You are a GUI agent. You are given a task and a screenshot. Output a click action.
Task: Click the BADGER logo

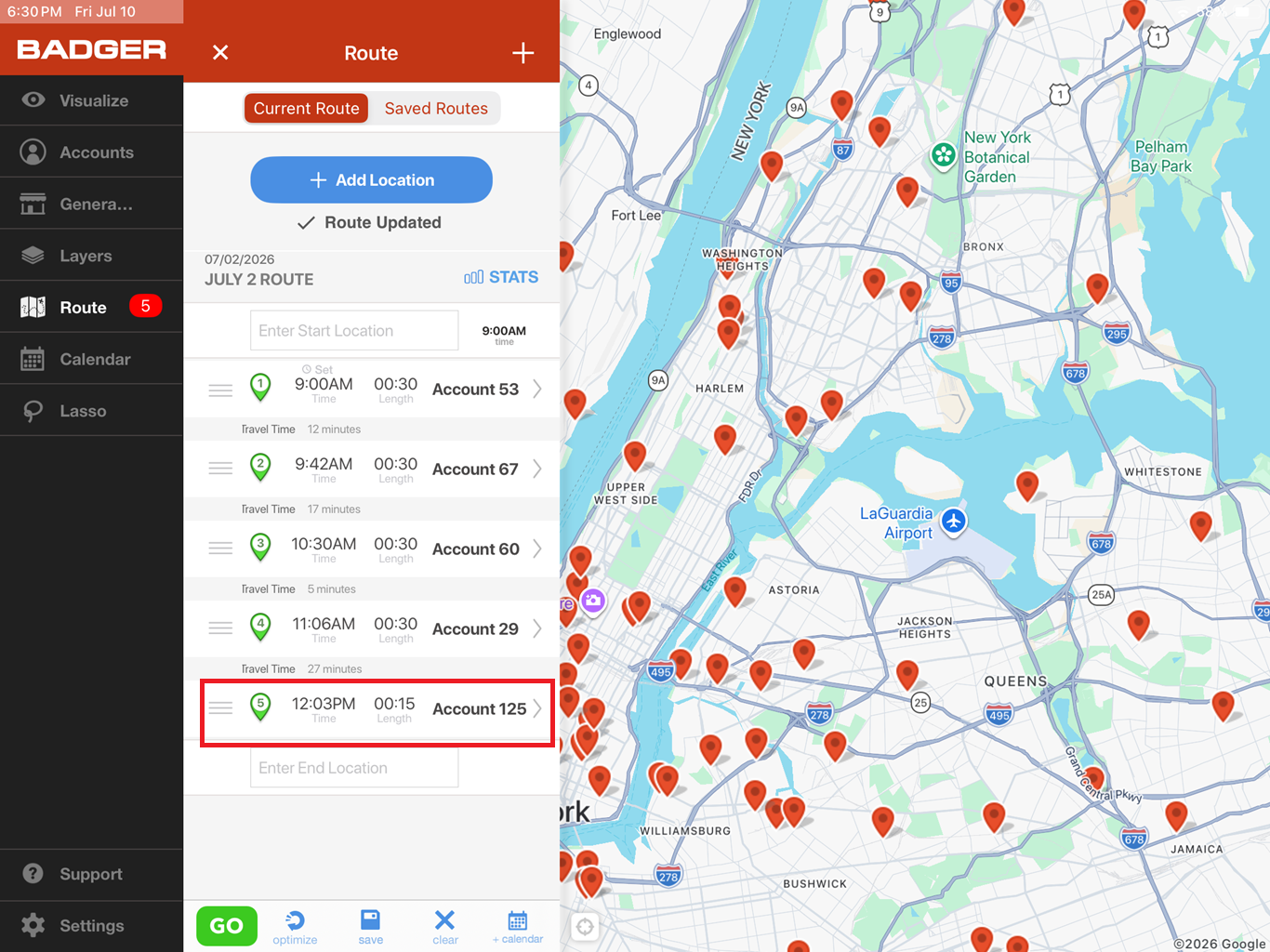click(x=91, y=49)
